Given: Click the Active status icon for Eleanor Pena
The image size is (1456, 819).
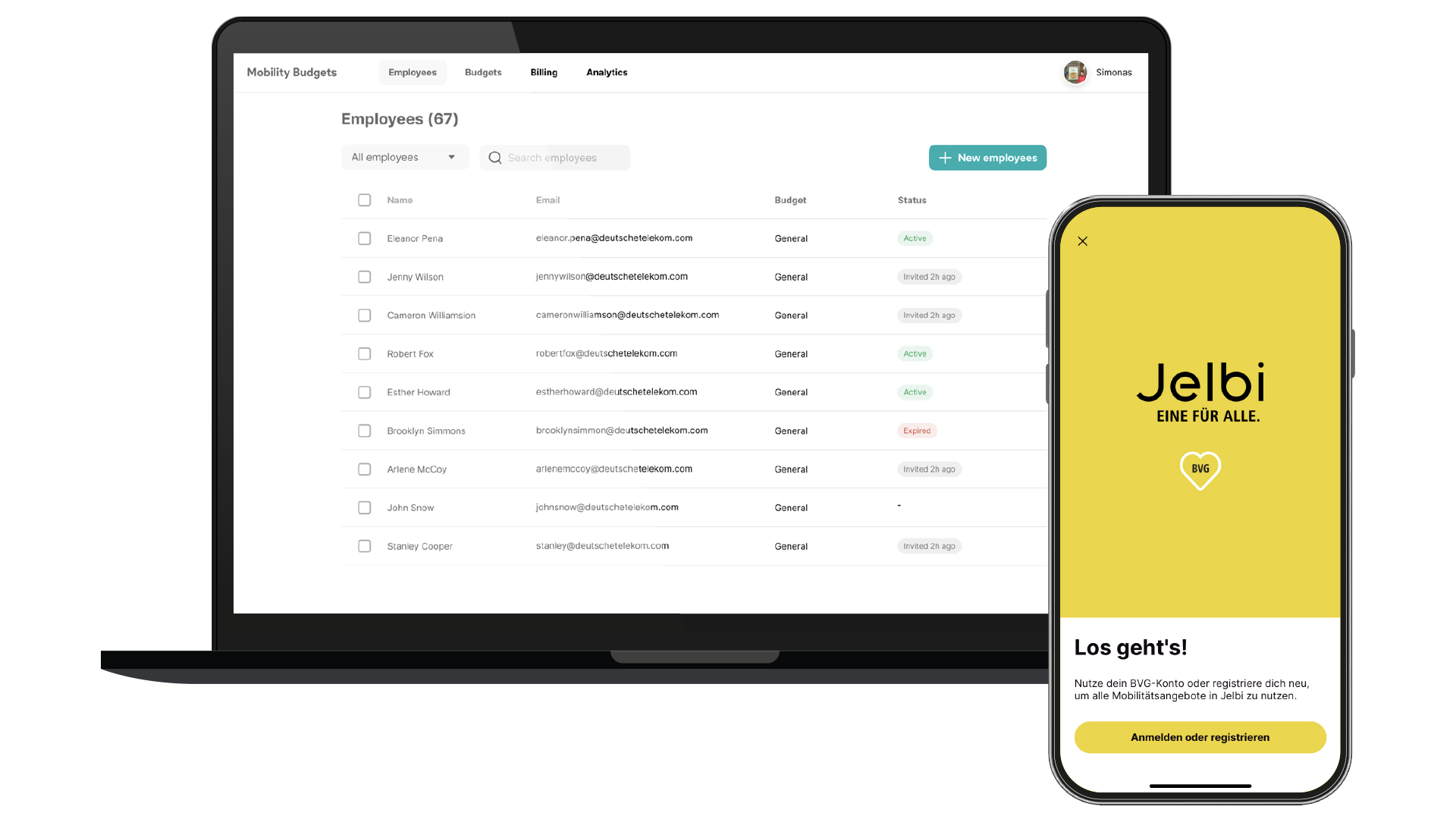Looking at the screenshot, I should pyautogui.click(x=914, y=238).
